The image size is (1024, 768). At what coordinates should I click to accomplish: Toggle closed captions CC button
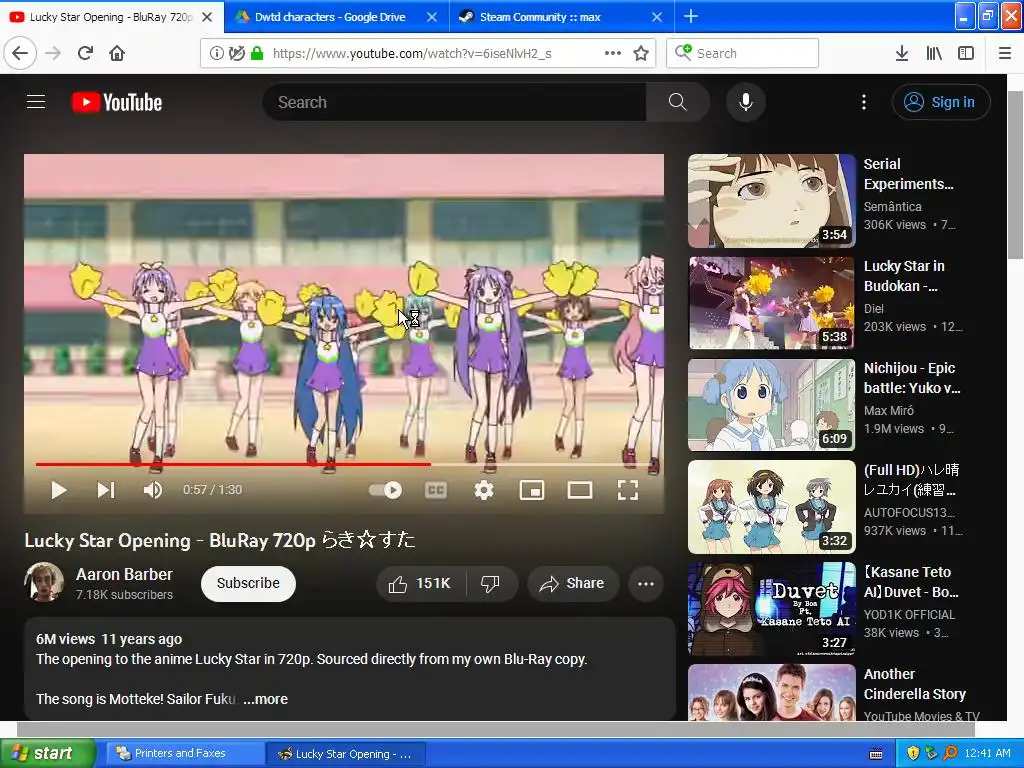click(x=436, y=490)
